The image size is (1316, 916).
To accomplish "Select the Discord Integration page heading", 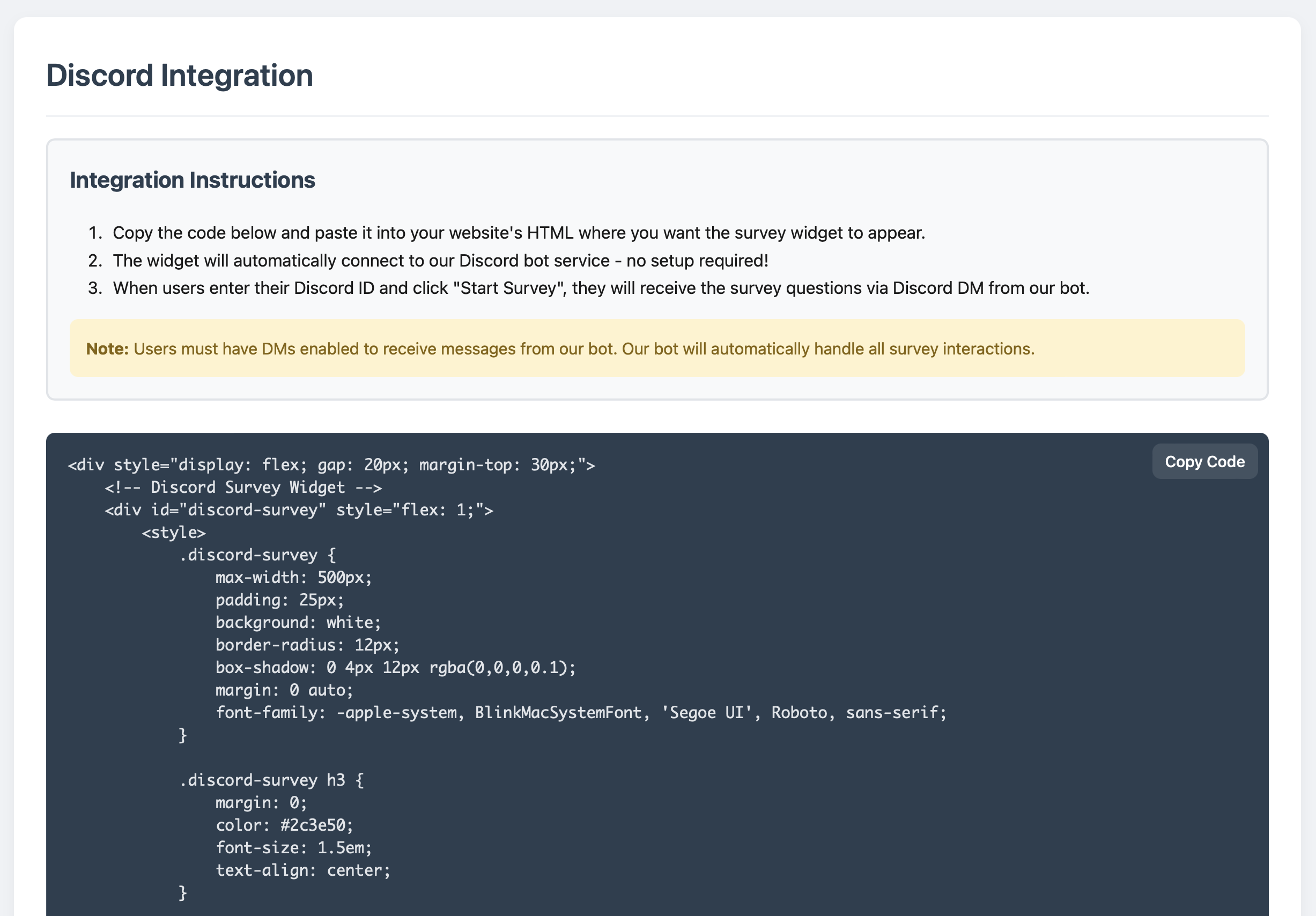I will [180, 75].
